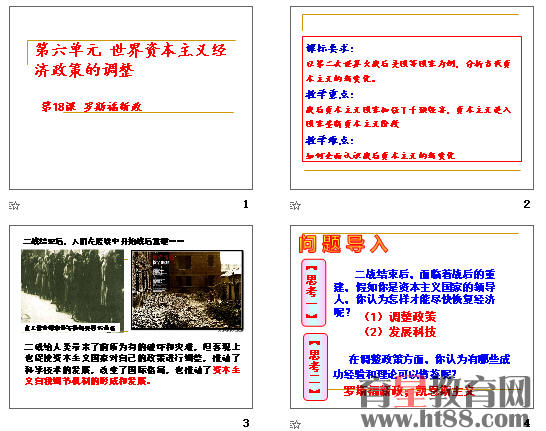The height and width of the screenshot is (431, 546).
Task: Click the 思考一 vertical label box
Action: pyautogui.click(x=313, y=293)
